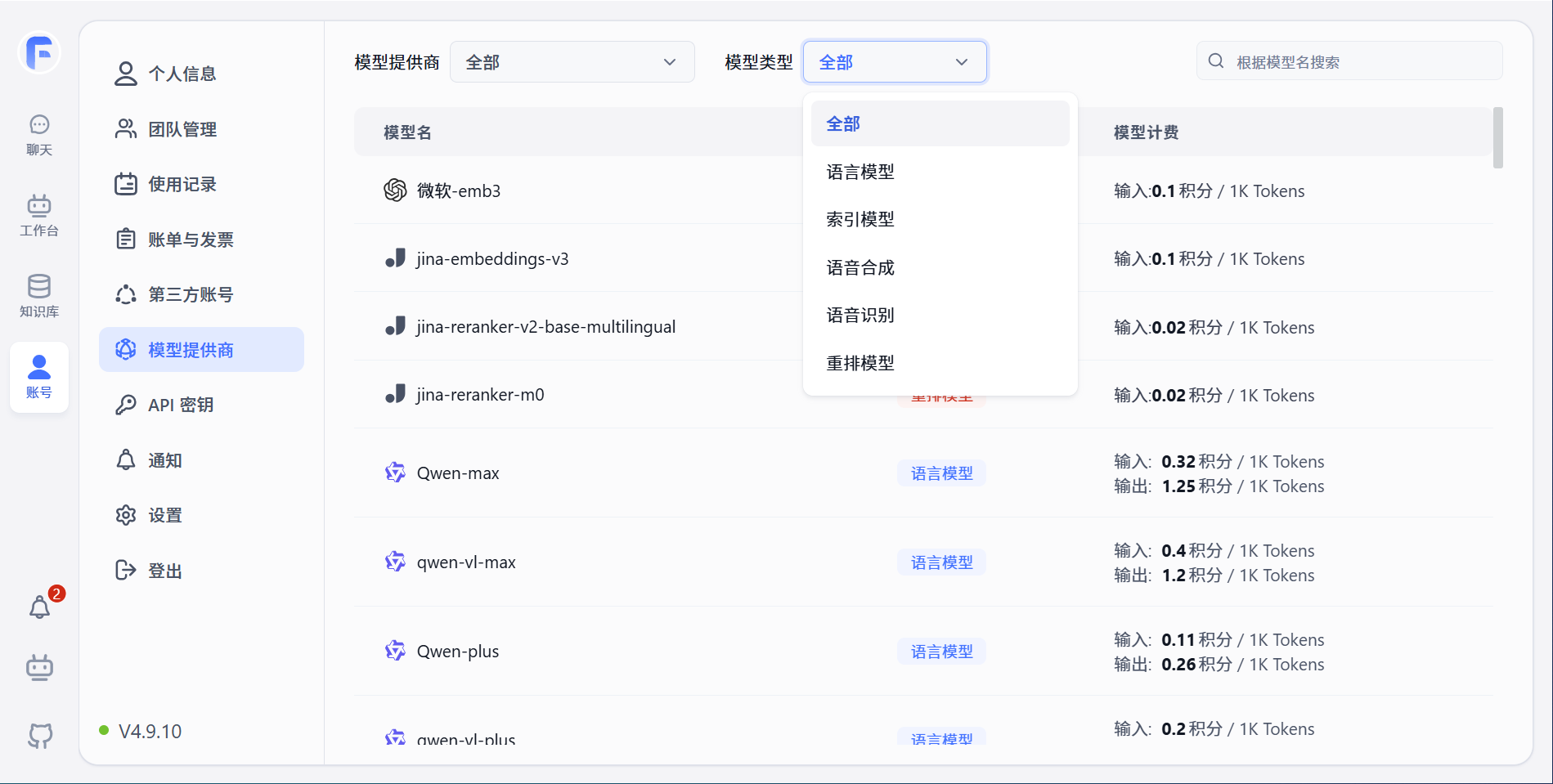This screenshot has width=1553, height=784.
Task: Click the Jina icon of jina-reranker-m0
Action: pyautogui.click(x=395, y=394)
